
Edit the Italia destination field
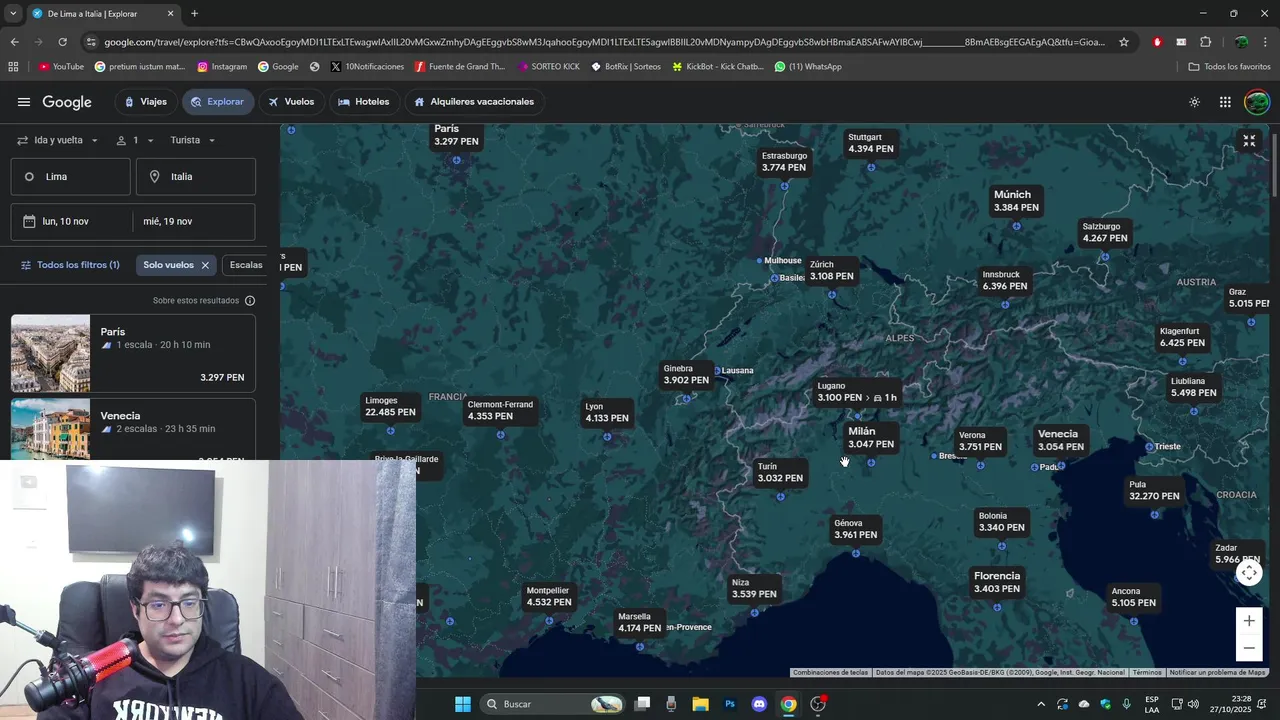click(x=196, y=176)
